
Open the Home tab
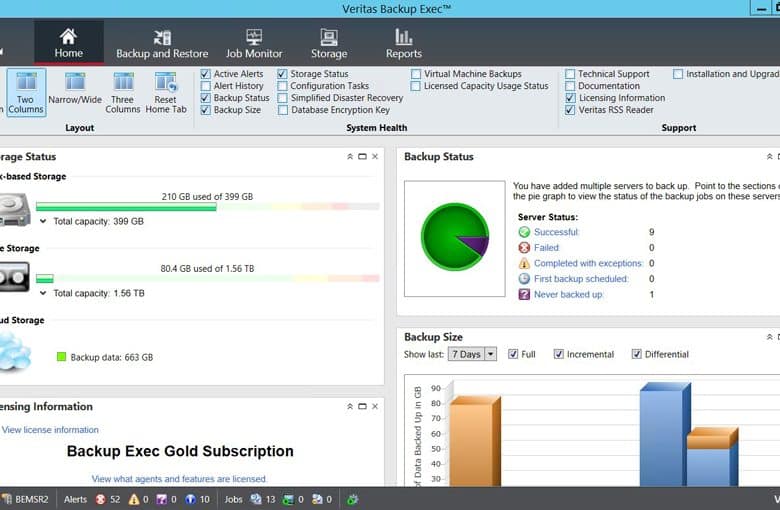pyautogui.click(x=69, y=43)
